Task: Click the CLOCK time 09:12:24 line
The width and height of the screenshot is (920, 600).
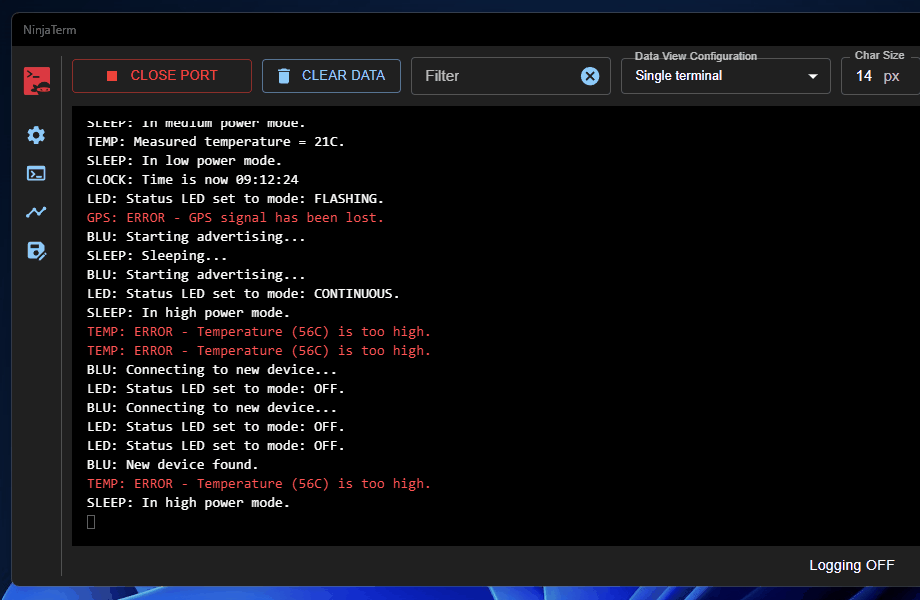Action: [x=192, y=180]
